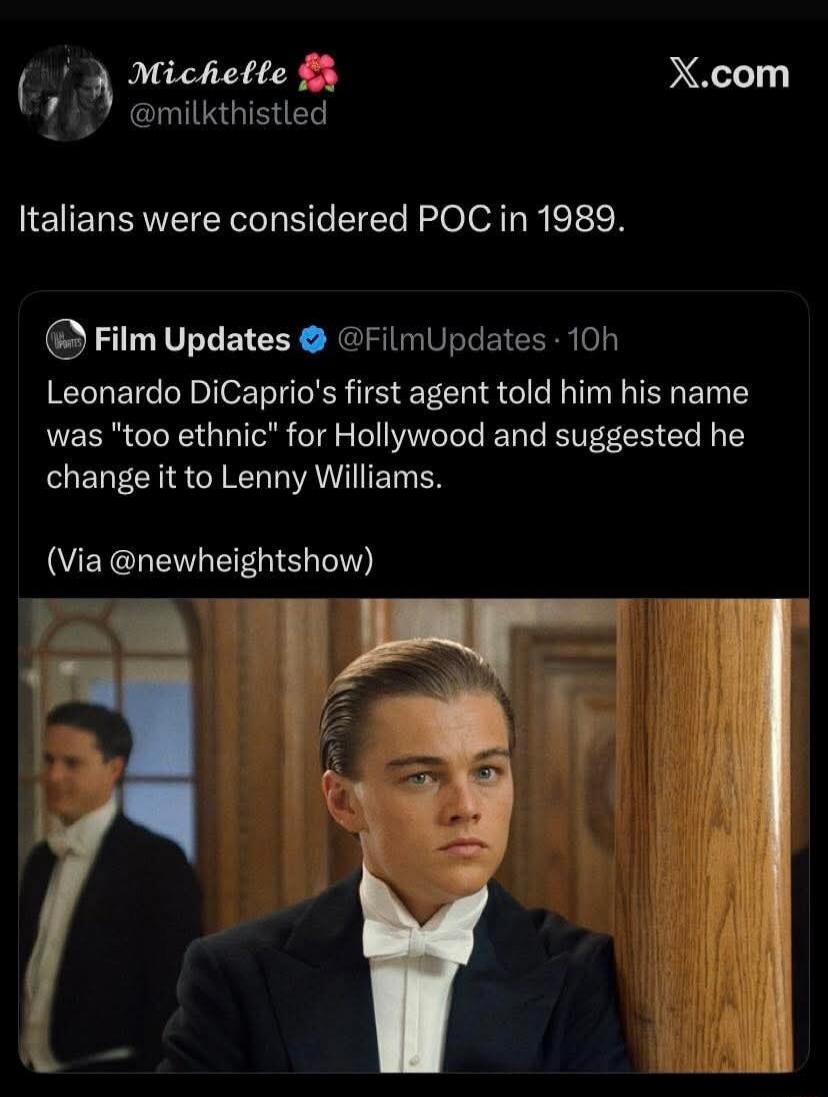Click the "(Via" text before the mention
Image resolution: width=828 pixels, height=1097 pixels.
pos(73,562)
